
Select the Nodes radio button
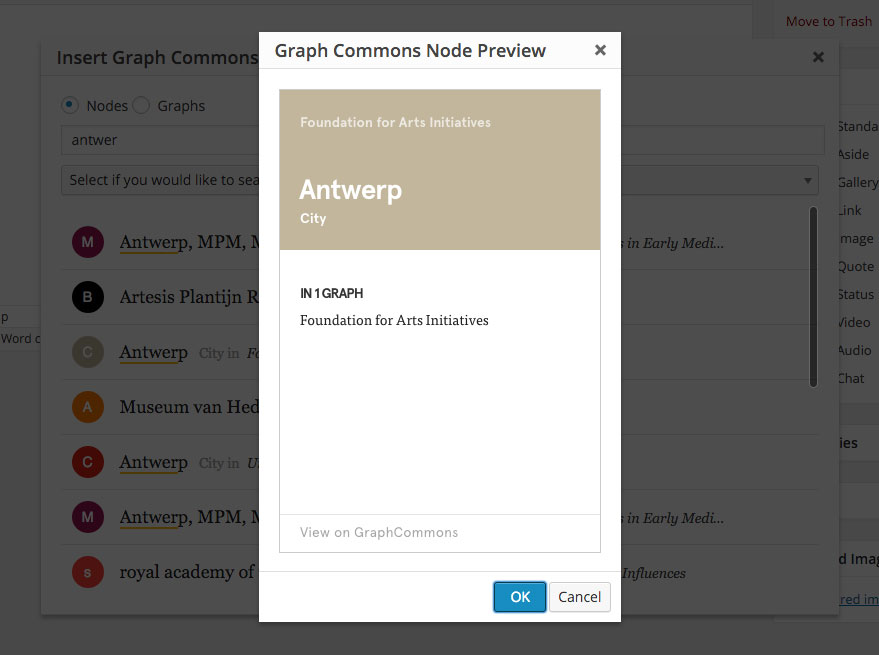click(x=70, y=105)
